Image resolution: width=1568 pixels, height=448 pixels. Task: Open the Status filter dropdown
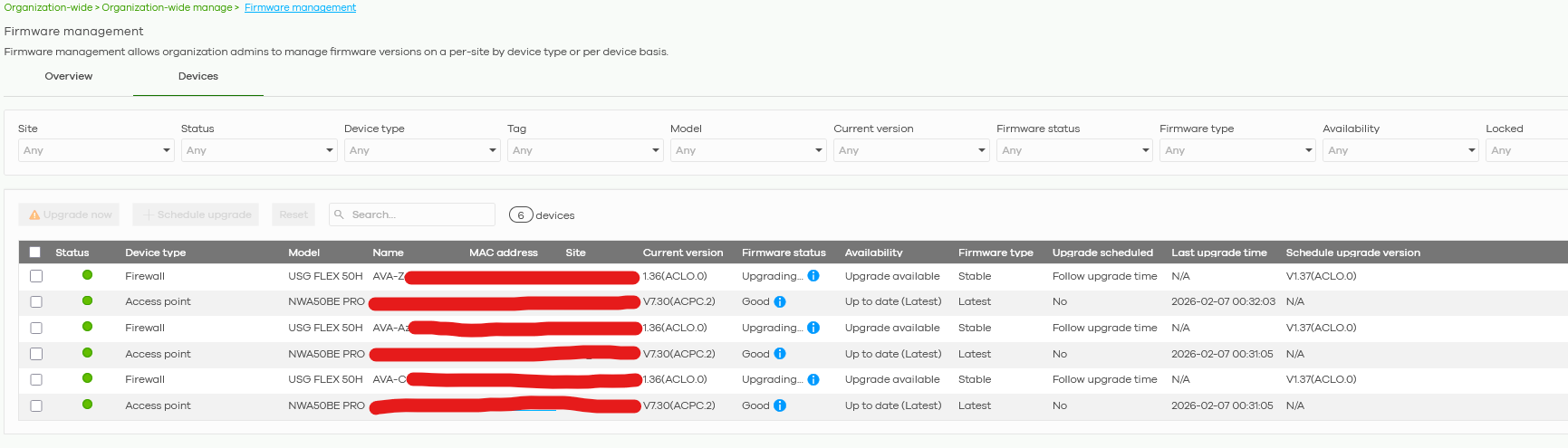[259, 150]
